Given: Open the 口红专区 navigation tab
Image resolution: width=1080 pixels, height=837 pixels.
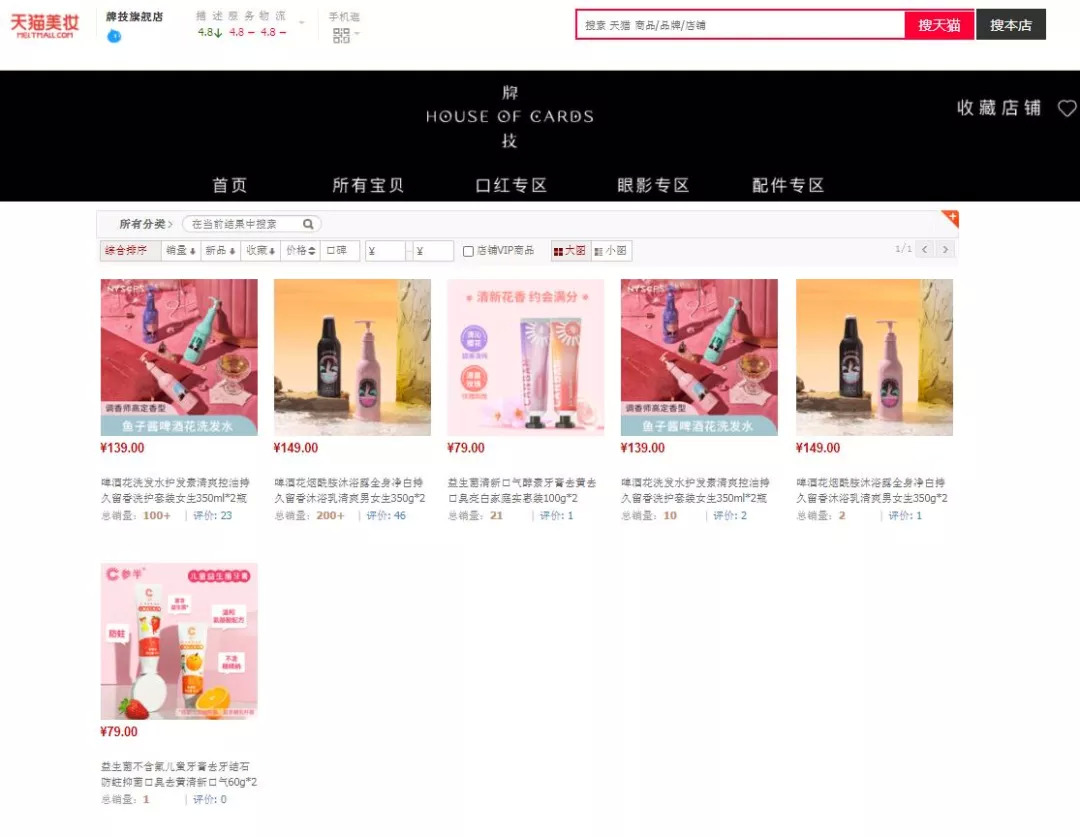Looking at the screenshot, I should [511, 185].
